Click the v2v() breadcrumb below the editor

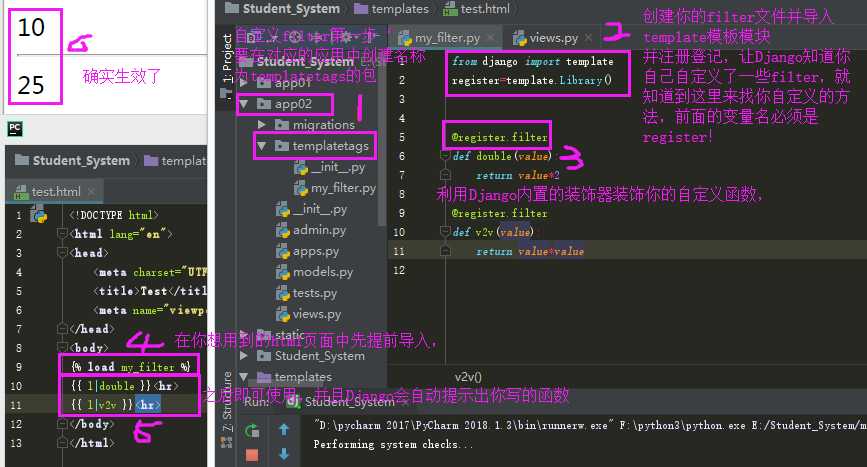tap(468, 377)
